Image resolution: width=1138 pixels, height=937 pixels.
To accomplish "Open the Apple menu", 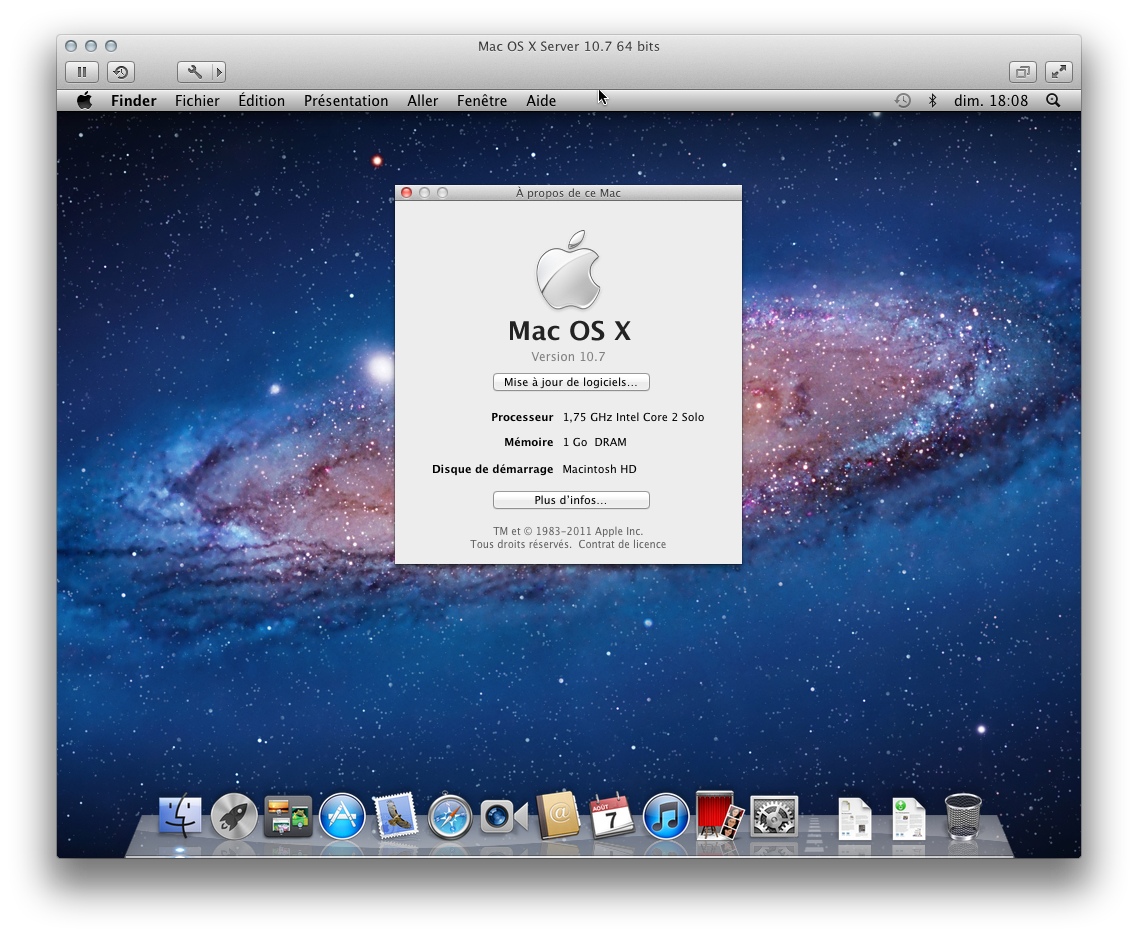I will [x=85, y=101].
